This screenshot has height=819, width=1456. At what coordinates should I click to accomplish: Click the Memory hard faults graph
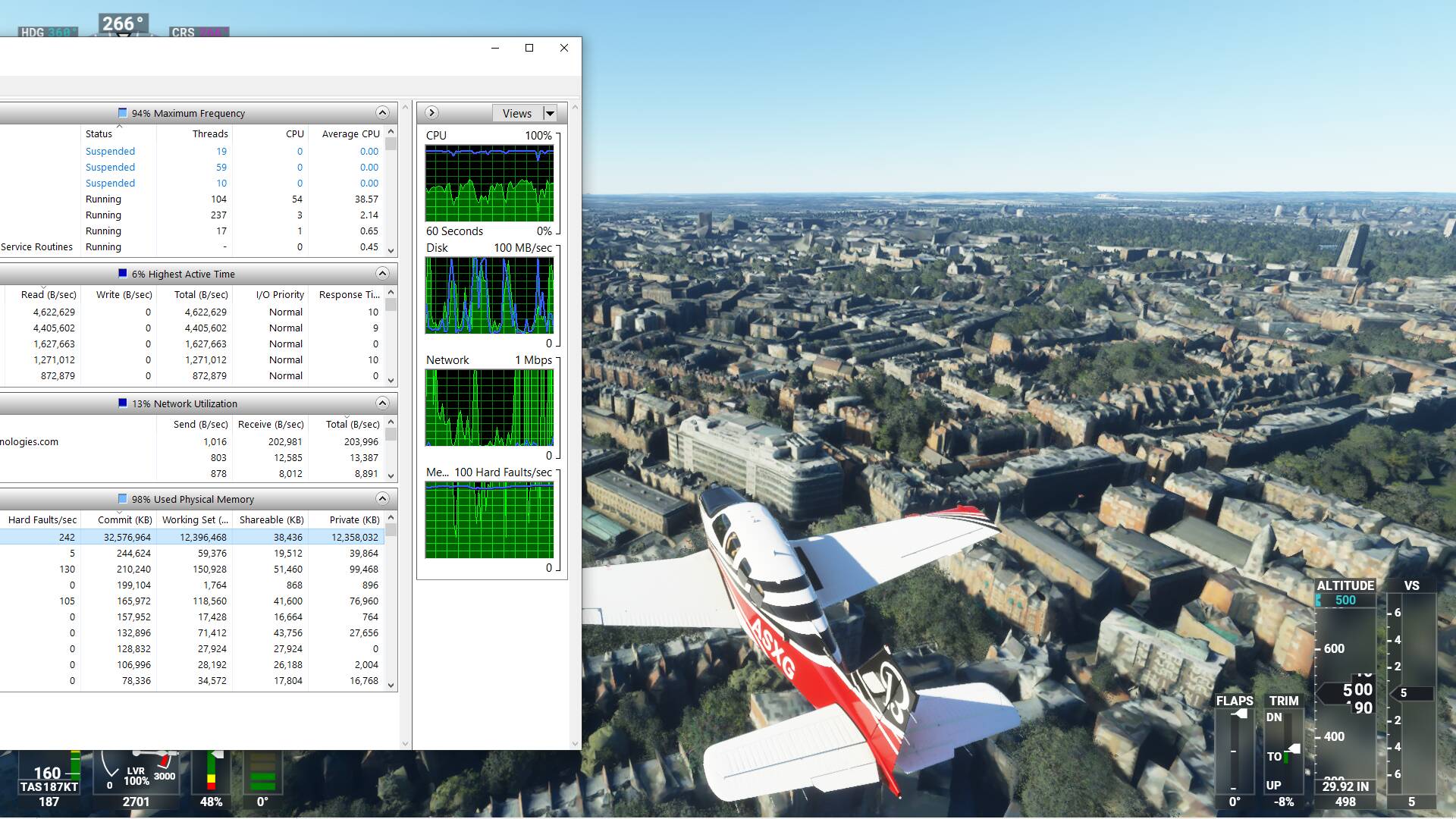pyautogui.click(x=489, y=520)
